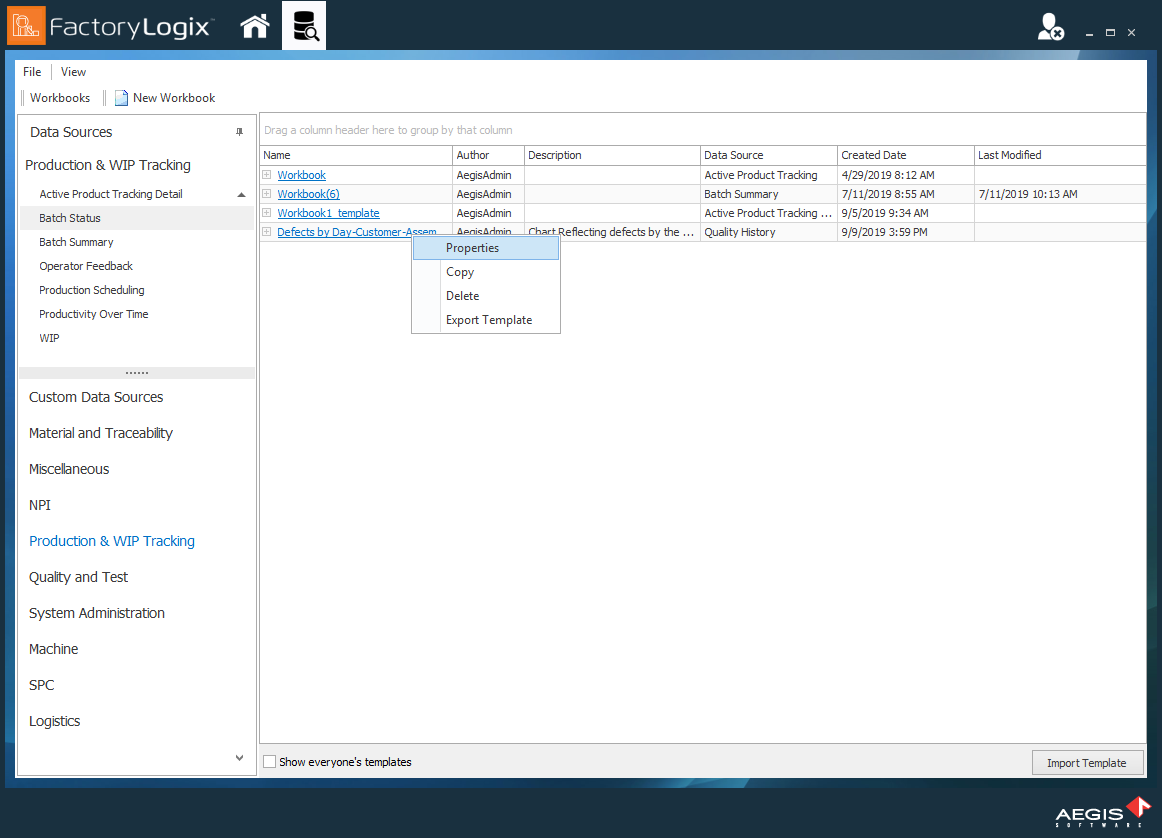Open the View menu
The image size is (1162, 838).
pyautogui.click(x=73, y=71)
